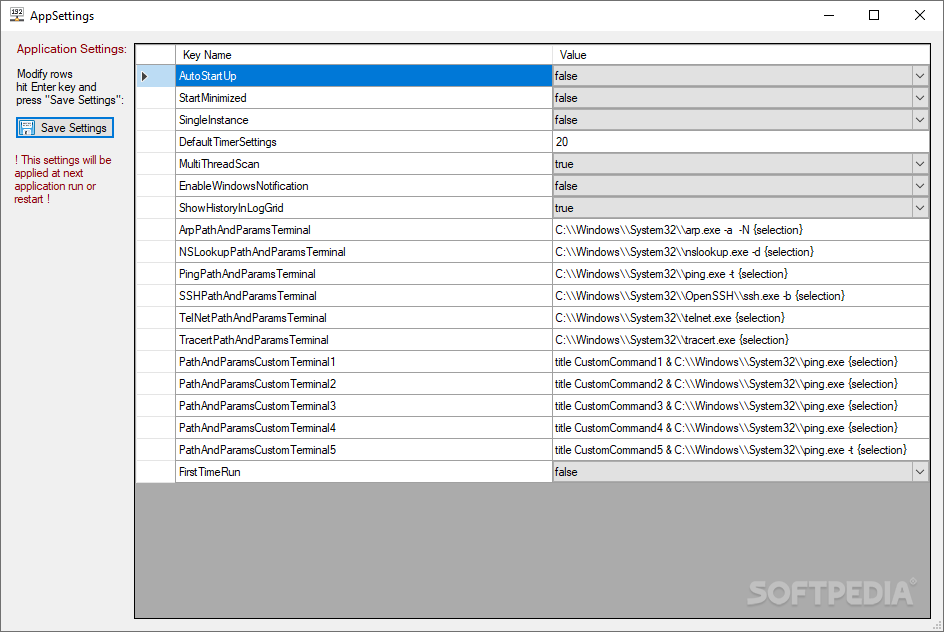Click the PathAndParamsCustomTerminal2 value cell
The image size is (944, 632).
click(x=741, y=384)
